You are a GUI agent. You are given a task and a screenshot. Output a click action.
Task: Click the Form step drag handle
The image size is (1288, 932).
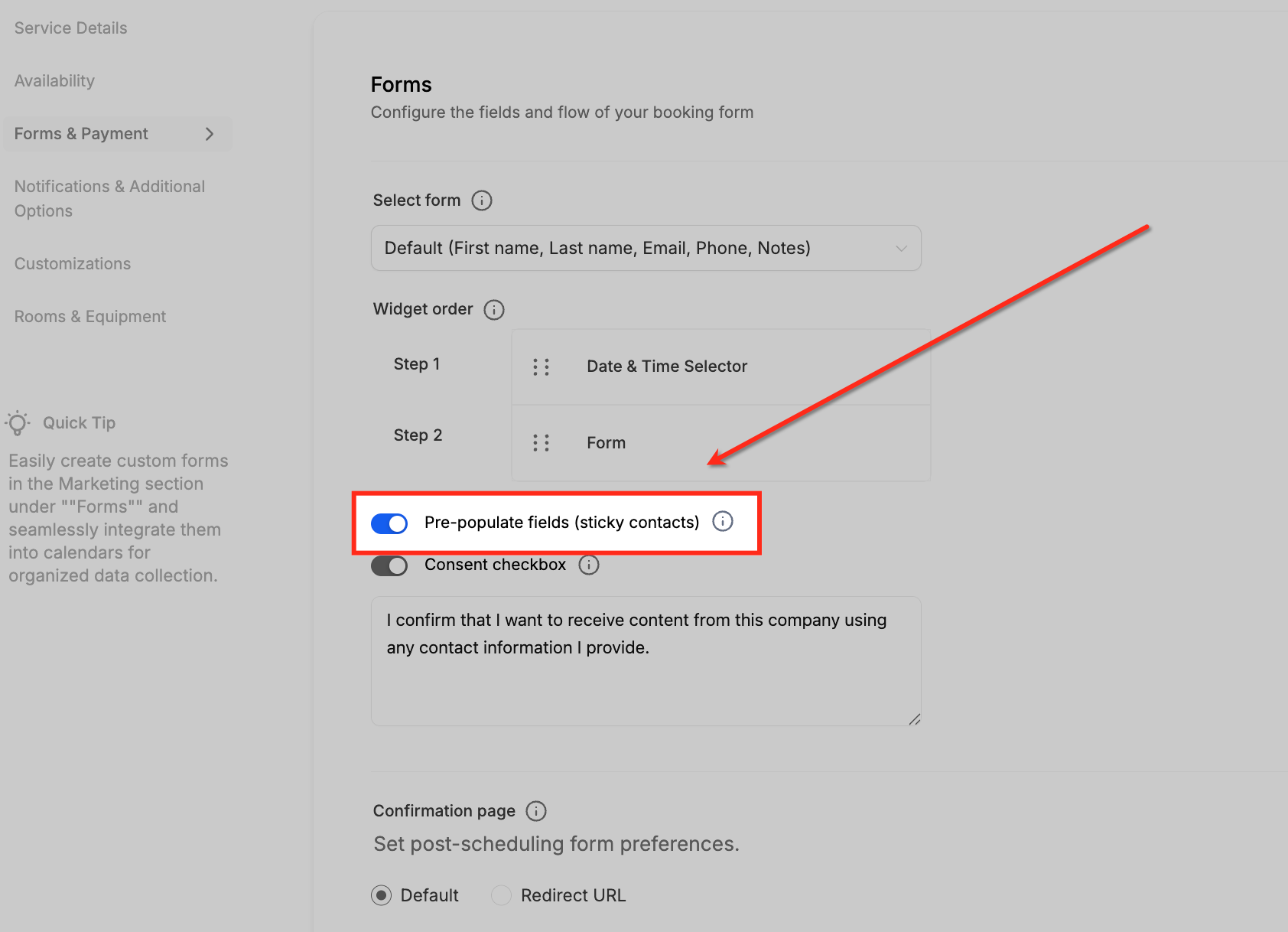[542, 442]
